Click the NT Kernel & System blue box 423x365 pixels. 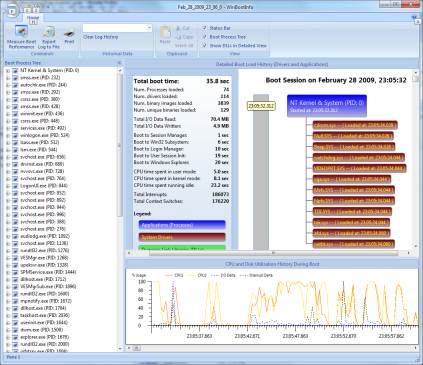point(327,106)
